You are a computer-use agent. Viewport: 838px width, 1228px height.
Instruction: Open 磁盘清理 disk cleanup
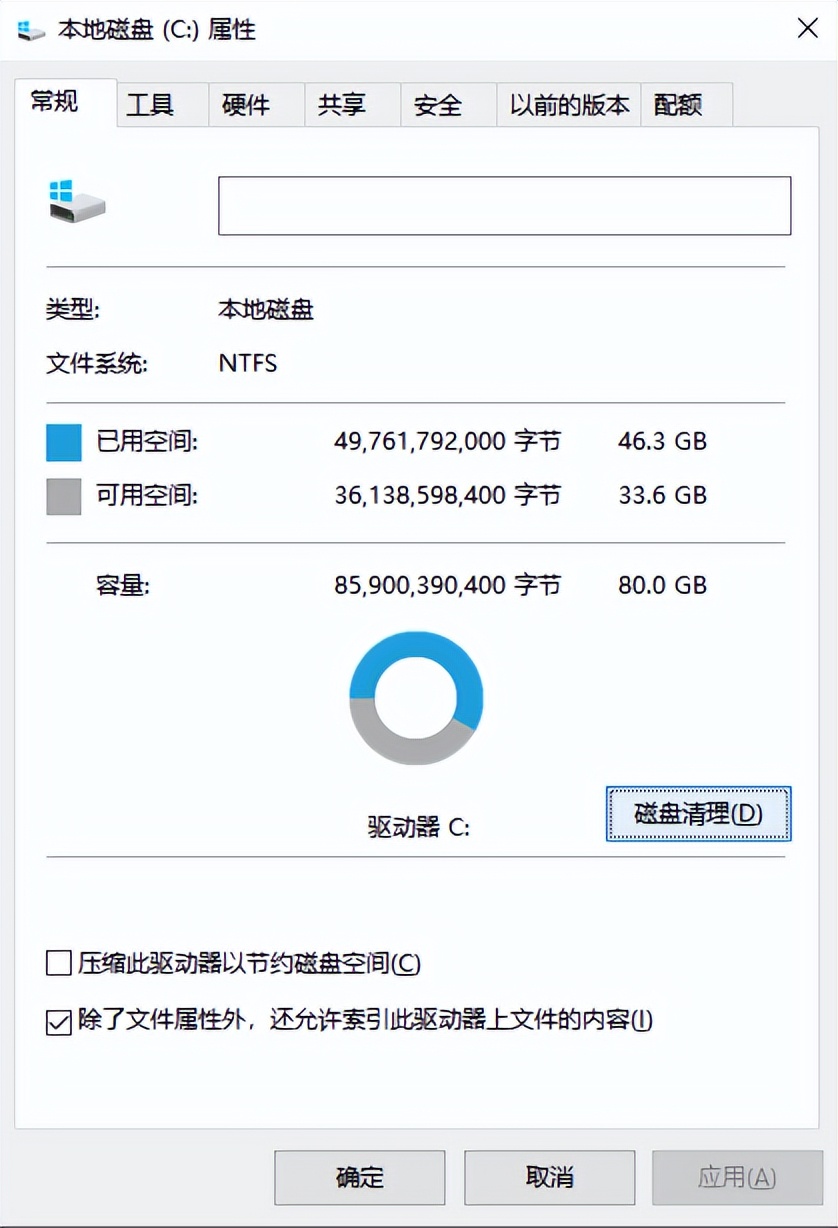(697, 813)
